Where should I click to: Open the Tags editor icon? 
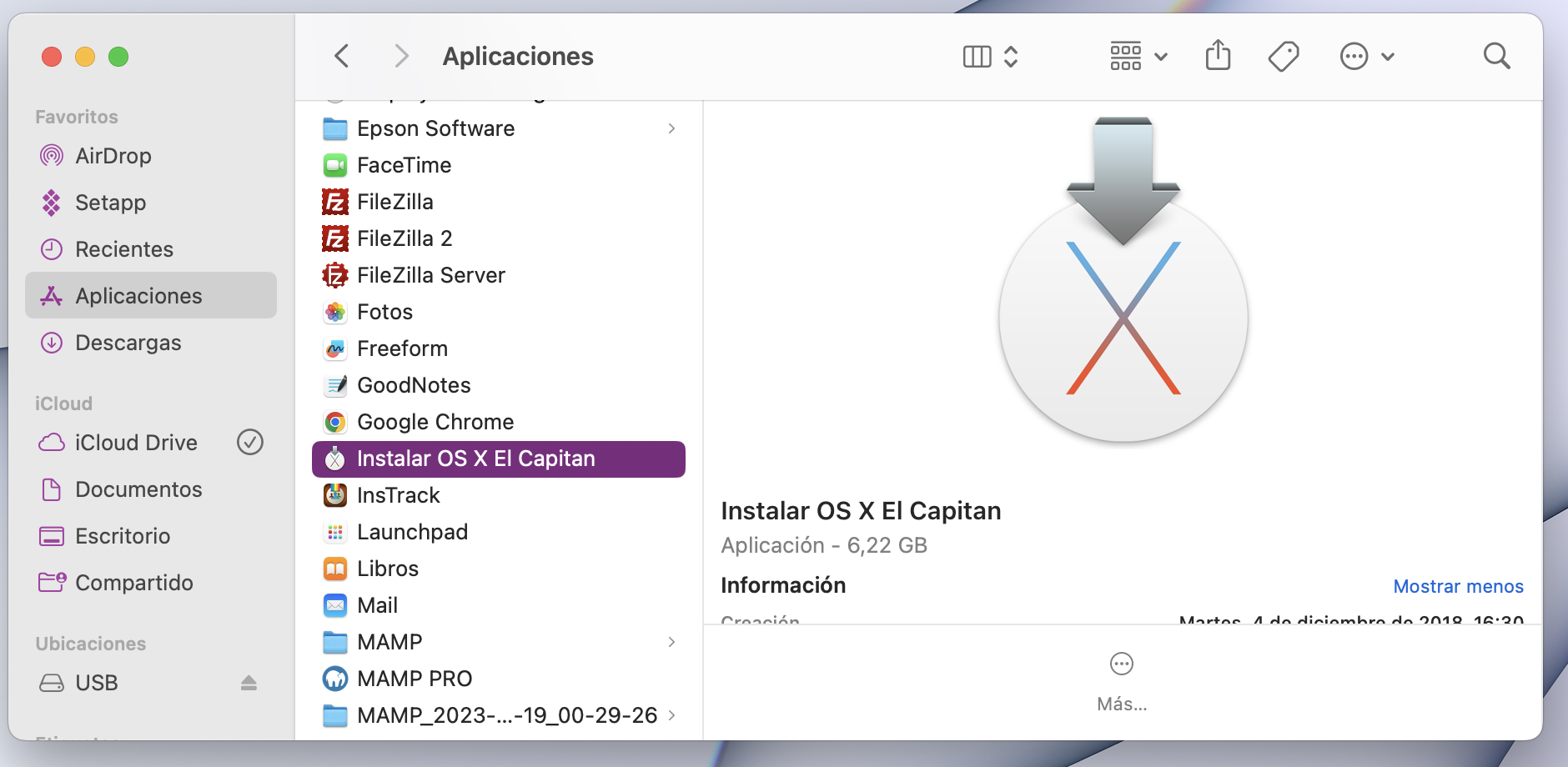(1284, 56)
